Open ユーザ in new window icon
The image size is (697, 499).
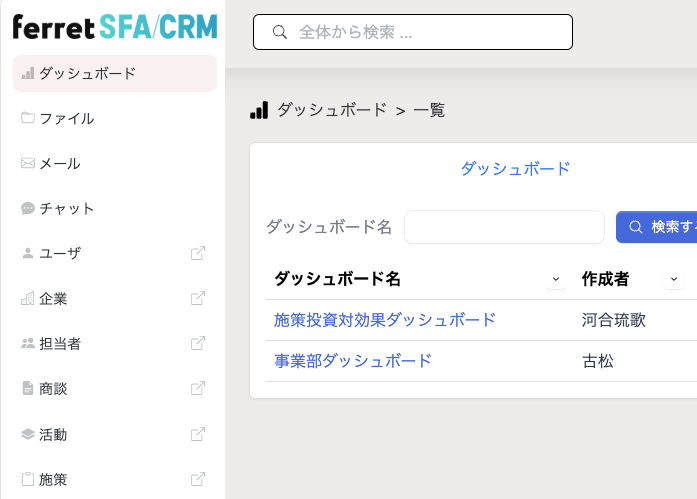pos(198,253)
